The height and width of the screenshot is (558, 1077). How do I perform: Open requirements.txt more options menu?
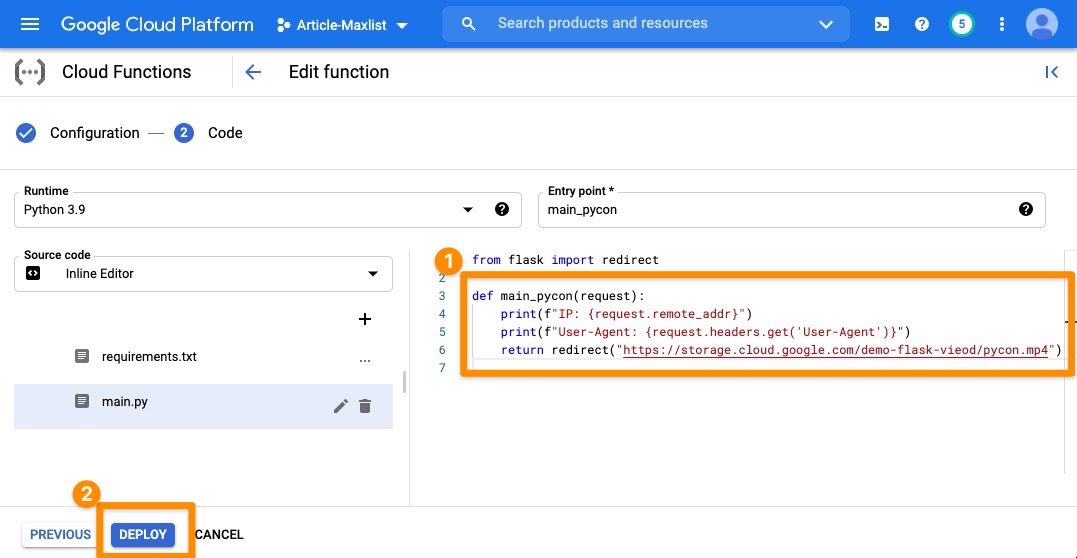tap(365, 359)
